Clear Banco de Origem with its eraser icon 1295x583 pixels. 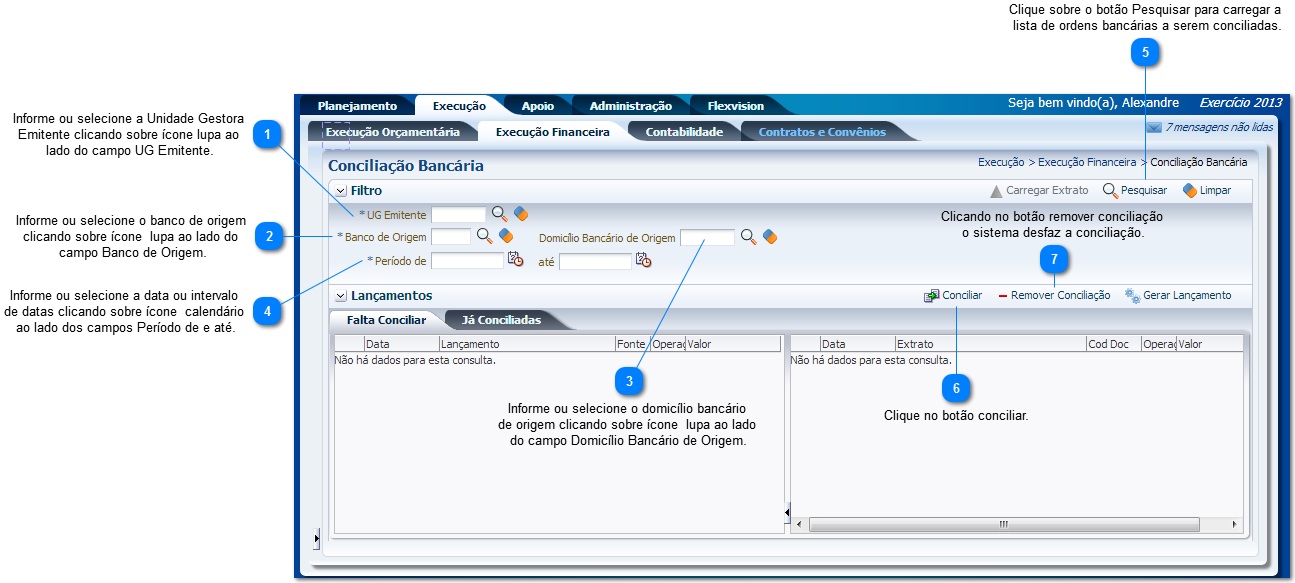pyautogui.click(x=506, y=236)
